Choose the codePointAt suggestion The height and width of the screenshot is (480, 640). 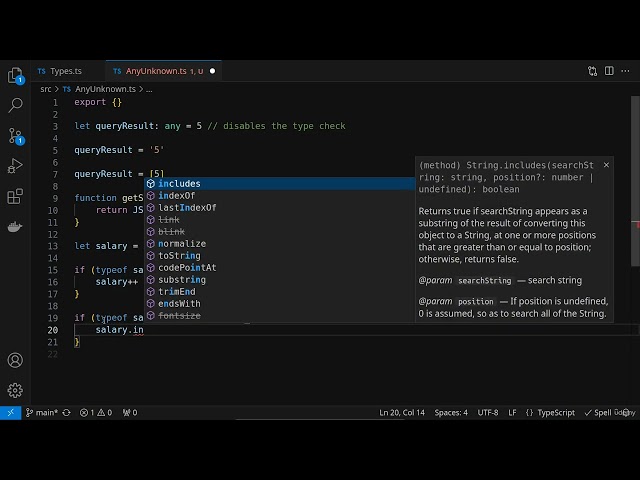[x=280, y=268]
